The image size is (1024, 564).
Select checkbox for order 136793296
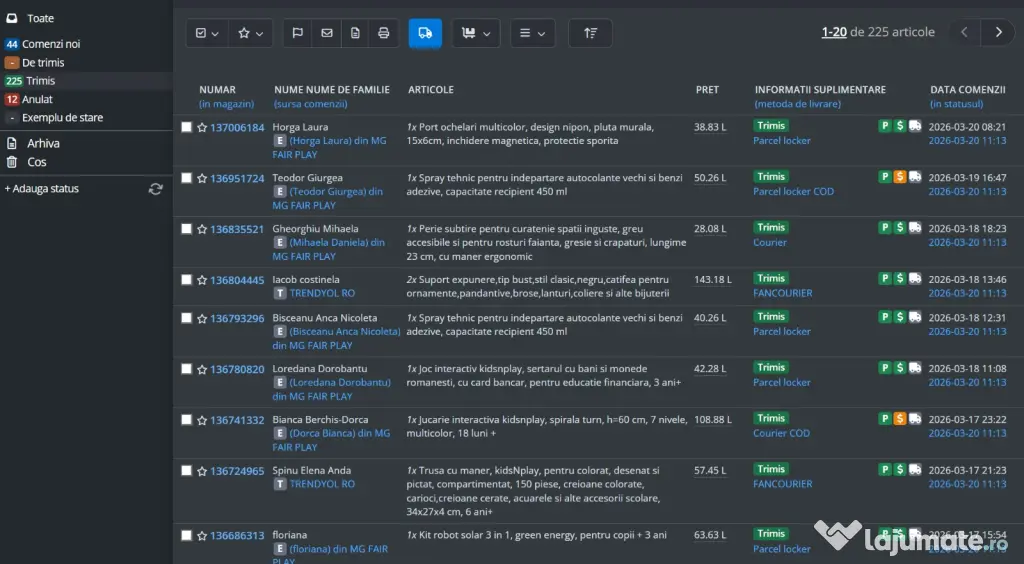tap(186, 318)
